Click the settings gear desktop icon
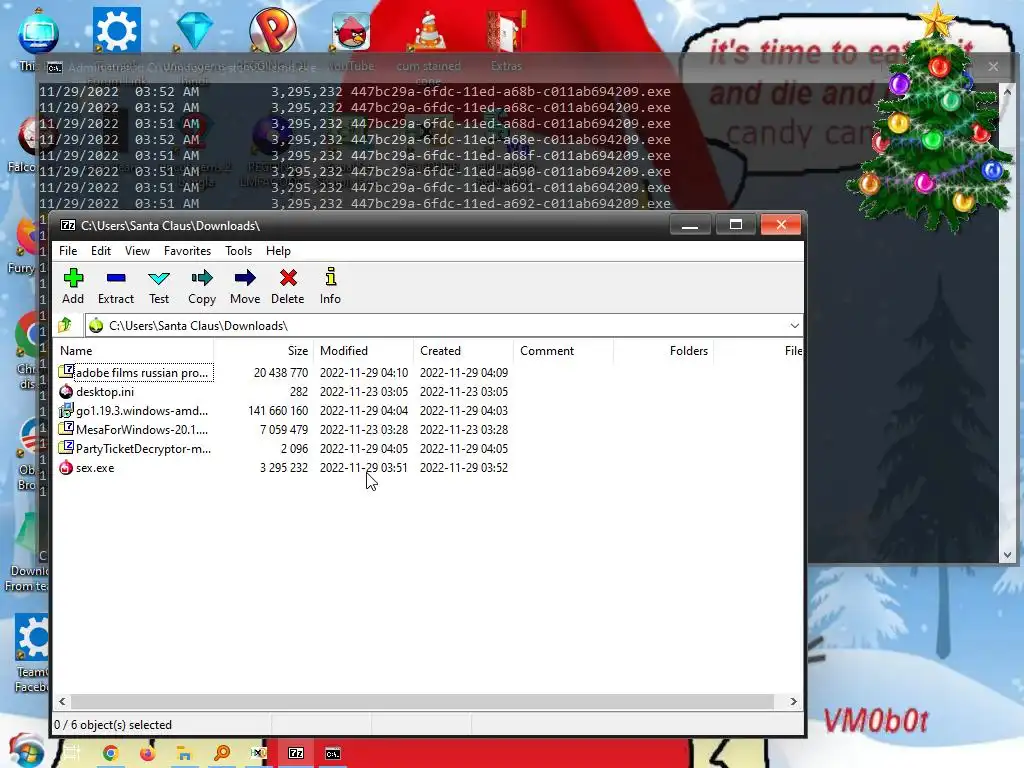 click(116, 30)
